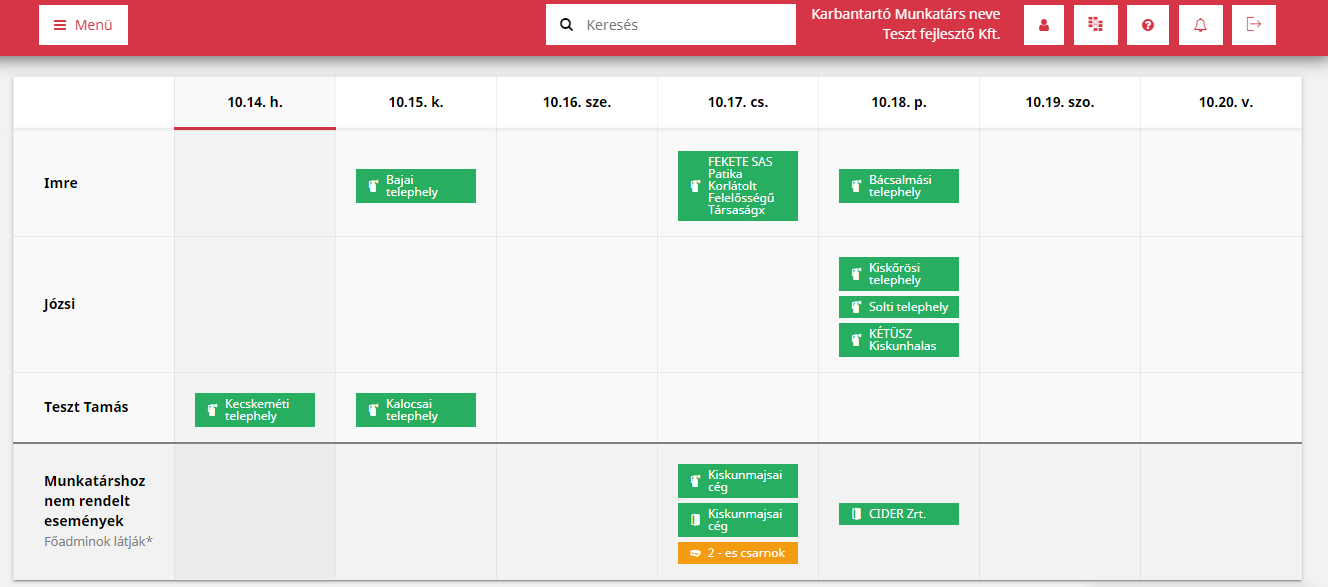Click the search magnifier icon
Image resolution: width=1328 pixels, height=587 pixels.
click(x=566, y=25)
